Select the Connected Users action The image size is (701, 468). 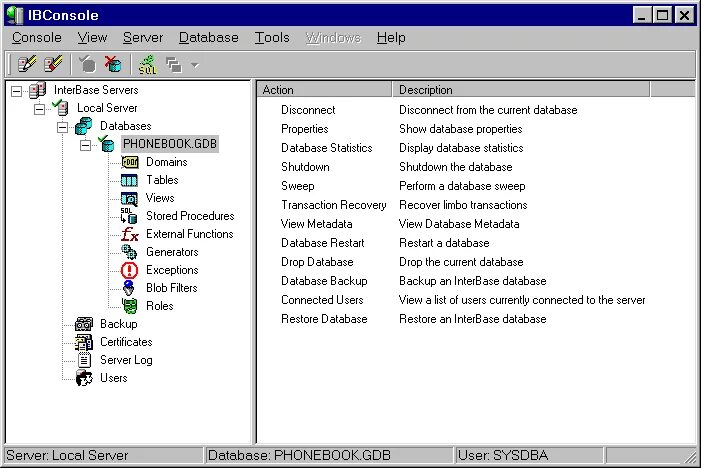[322, 300]
